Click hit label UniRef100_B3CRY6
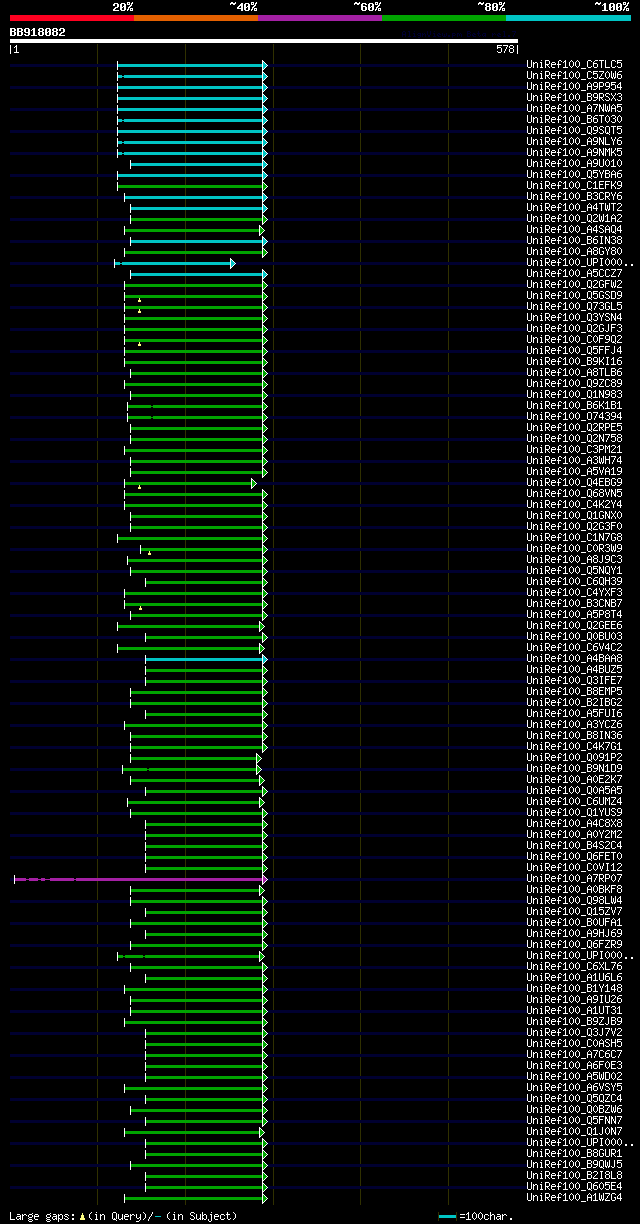Viewport: 640px width, 1224px height. pyautogui.click(x=574, y=197)
